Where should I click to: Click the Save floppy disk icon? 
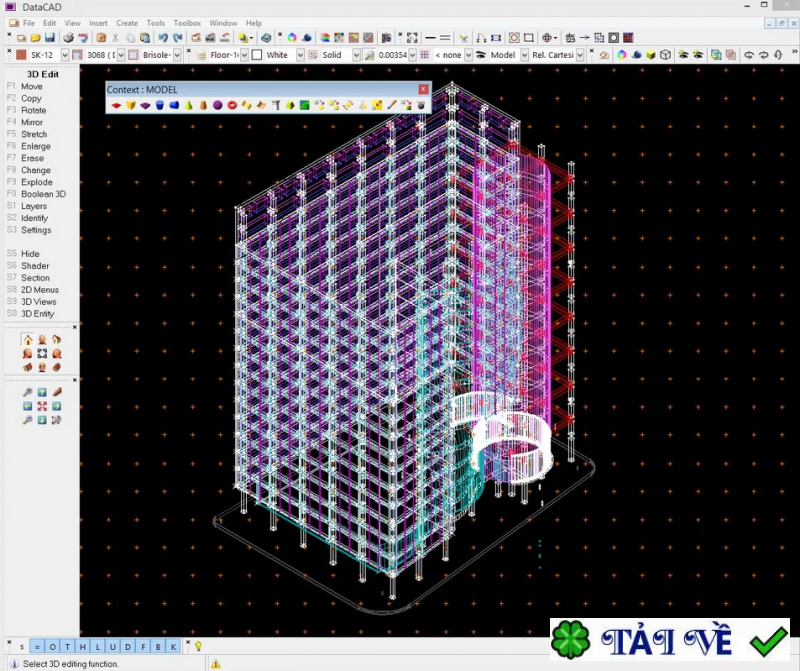point(49,38)
